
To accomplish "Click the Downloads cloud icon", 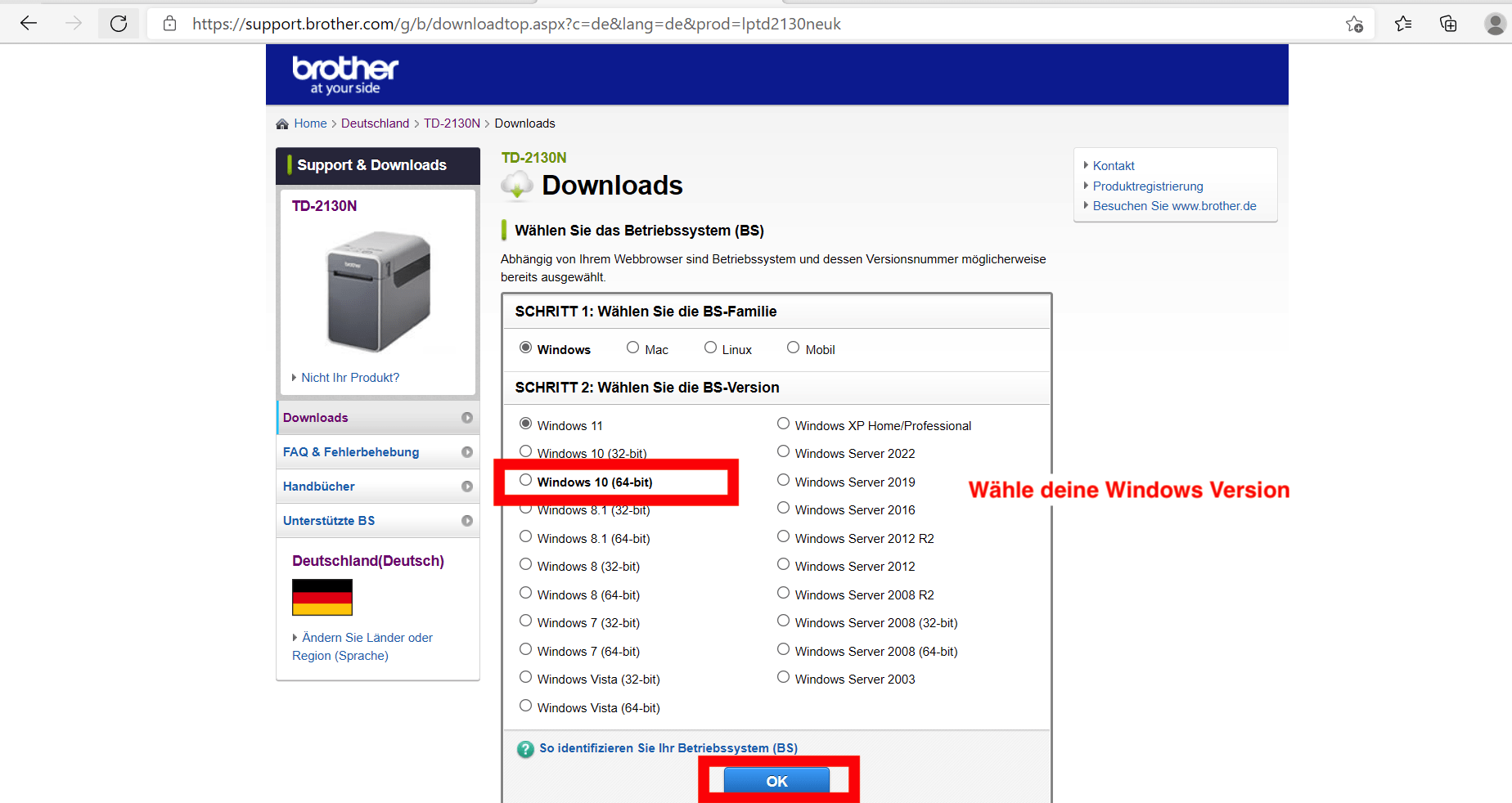I will click(x=517, y=186).
